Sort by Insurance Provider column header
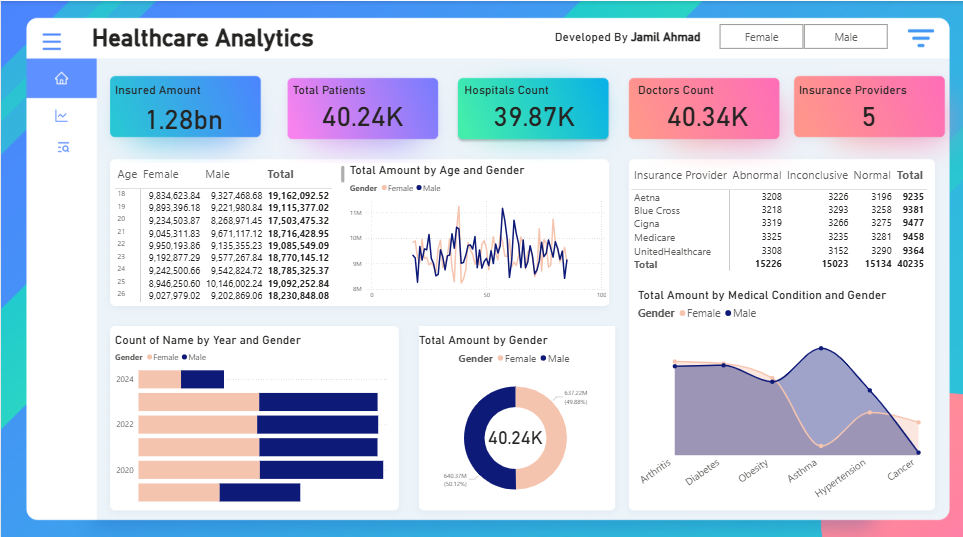The width and height of the screenshot is (963, 537). 679,175
